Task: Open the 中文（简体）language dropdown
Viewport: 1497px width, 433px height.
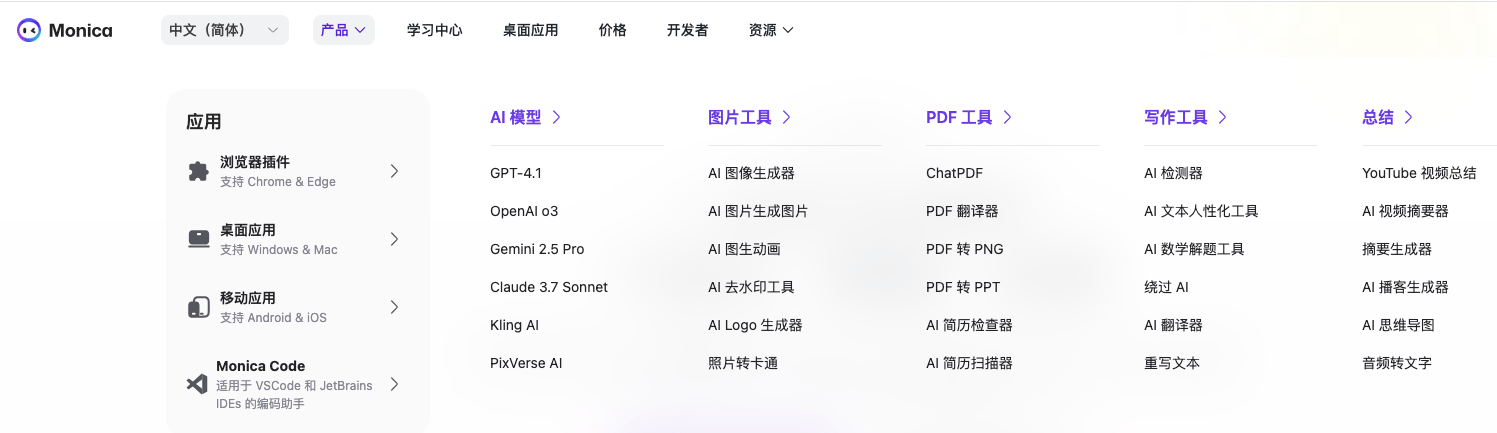Action: click(225, 30)
